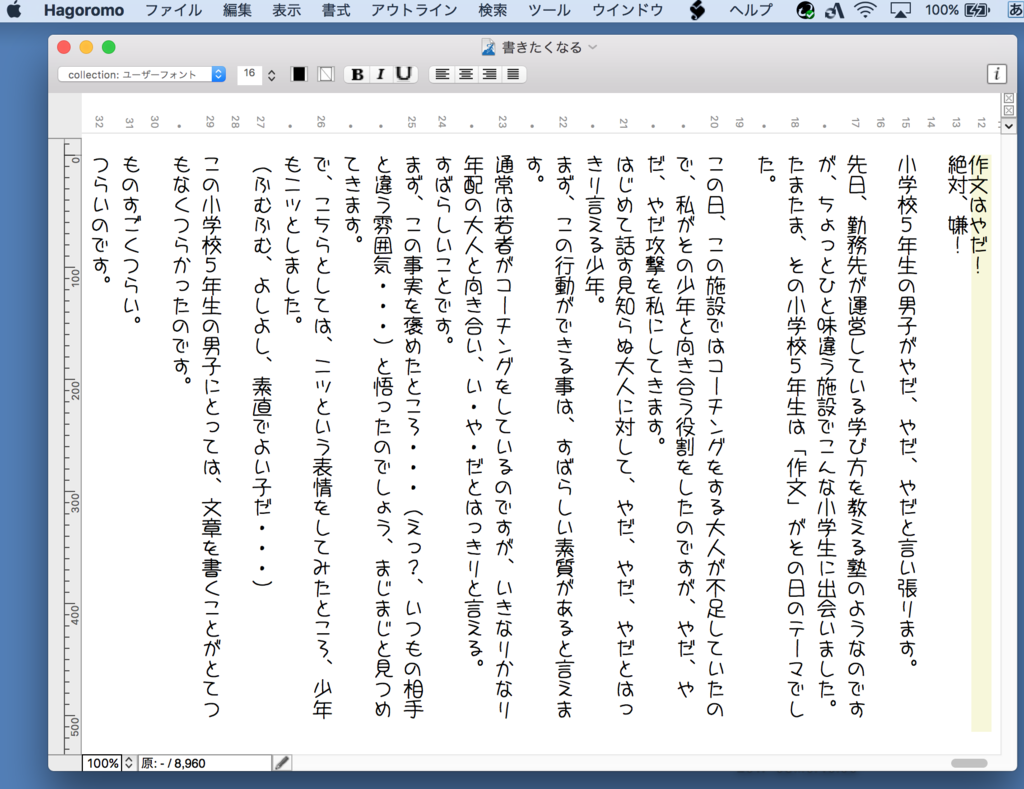Click the 300 mark on vertical ruler

click(x=75, y=502)
